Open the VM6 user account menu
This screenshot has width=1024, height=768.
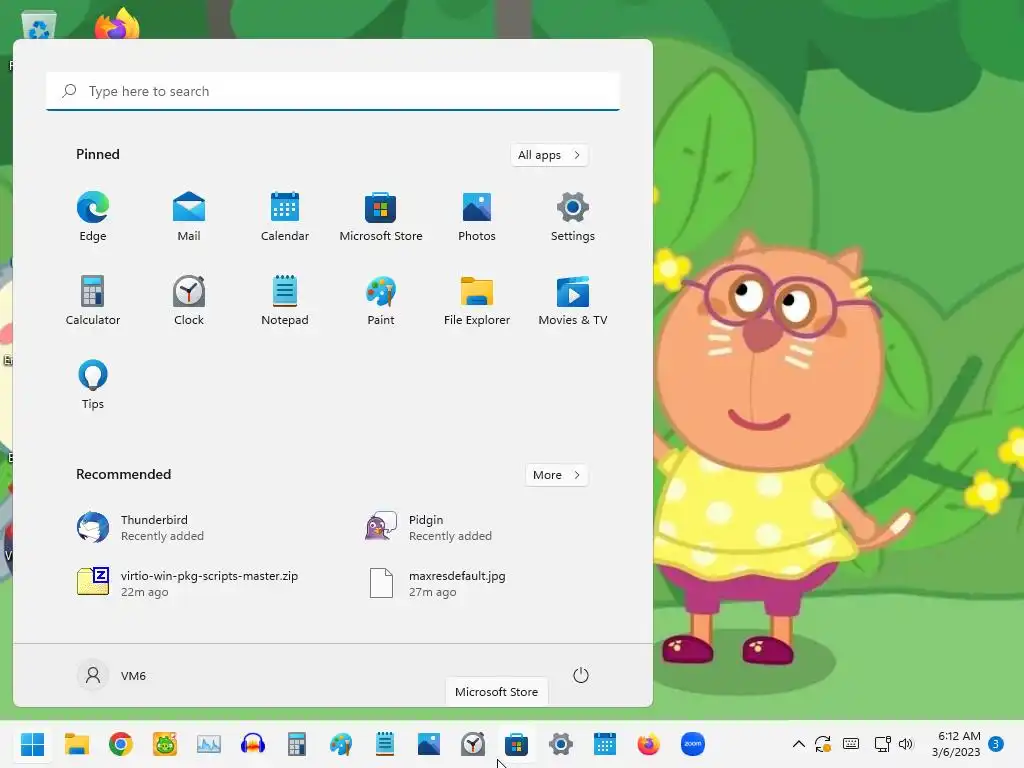[112, 675]
